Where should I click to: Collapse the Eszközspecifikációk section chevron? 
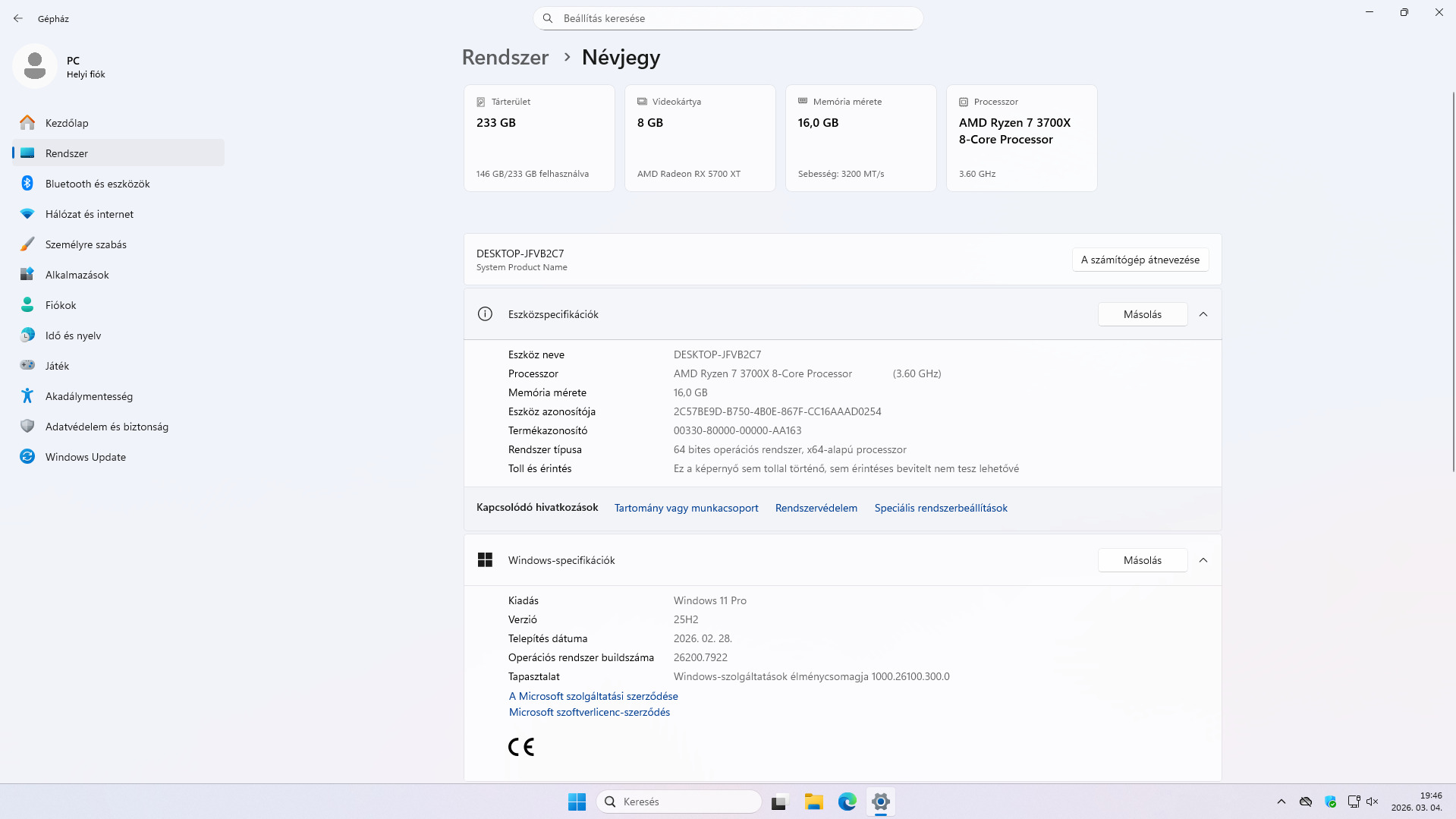[x=1203, y=314]
